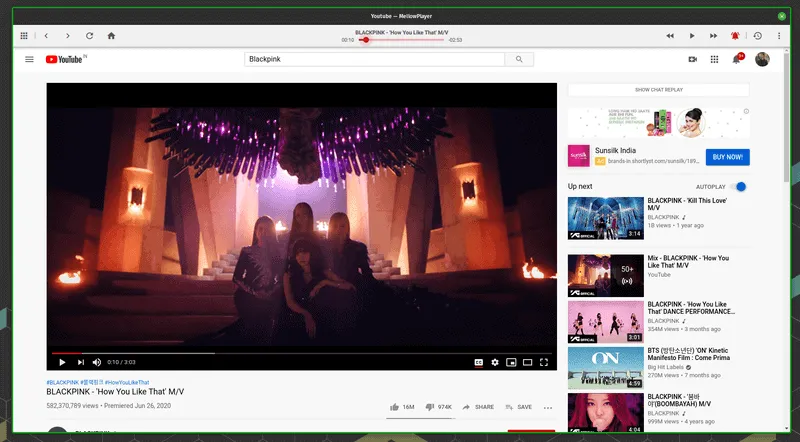Enter fullscreen on the video player
This screenshot has height=442, width=800.
tap(544, 362)
